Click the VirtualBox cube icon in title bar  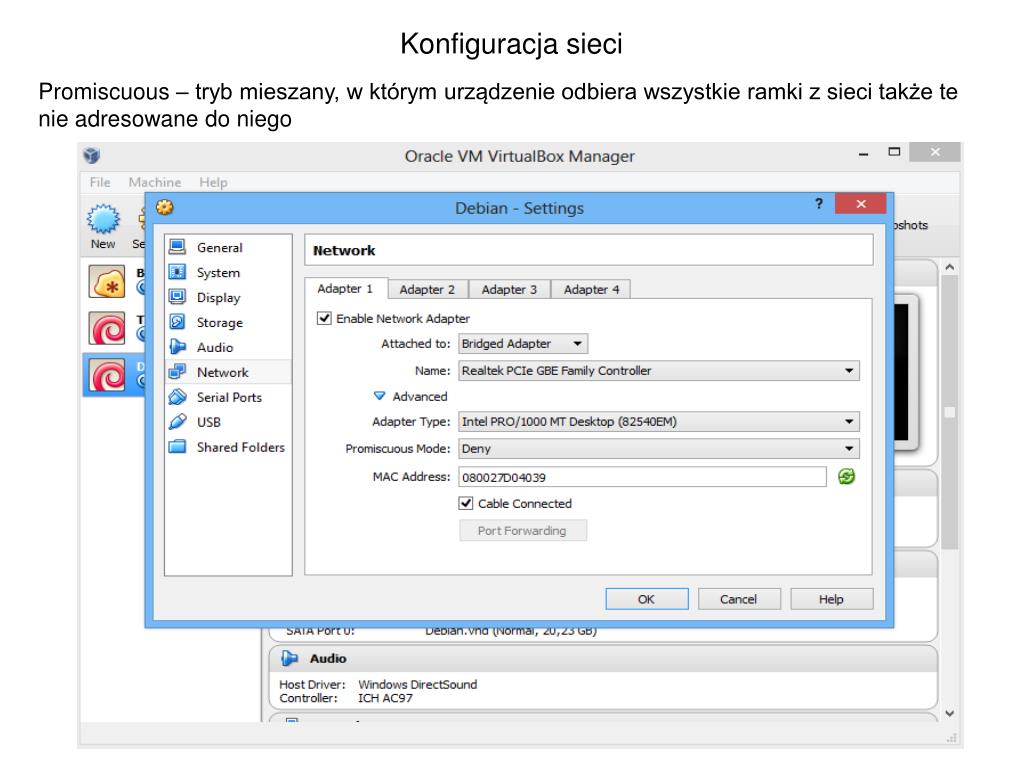click(x=91, y=155)
